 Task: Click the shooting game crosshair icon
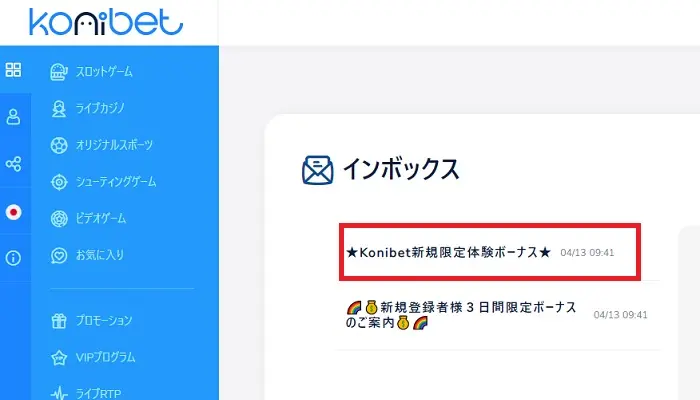pyautogui.click(x=59, y=182)
